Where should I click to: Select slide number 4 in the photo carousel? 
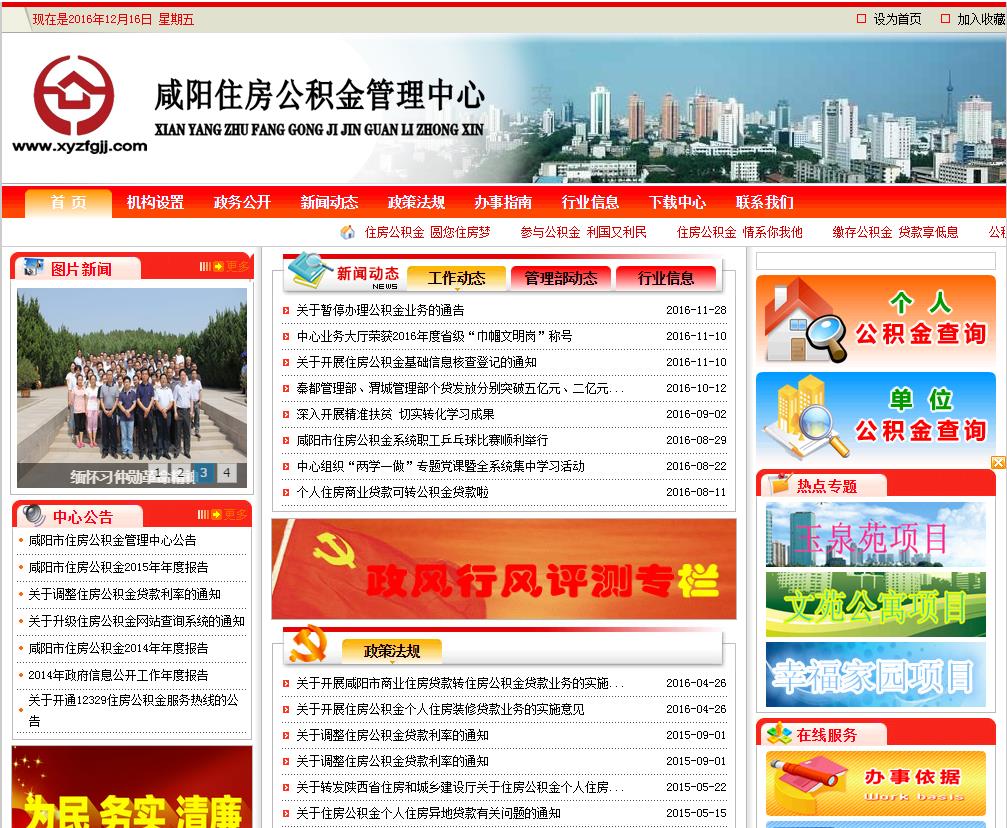coord(227,473)
